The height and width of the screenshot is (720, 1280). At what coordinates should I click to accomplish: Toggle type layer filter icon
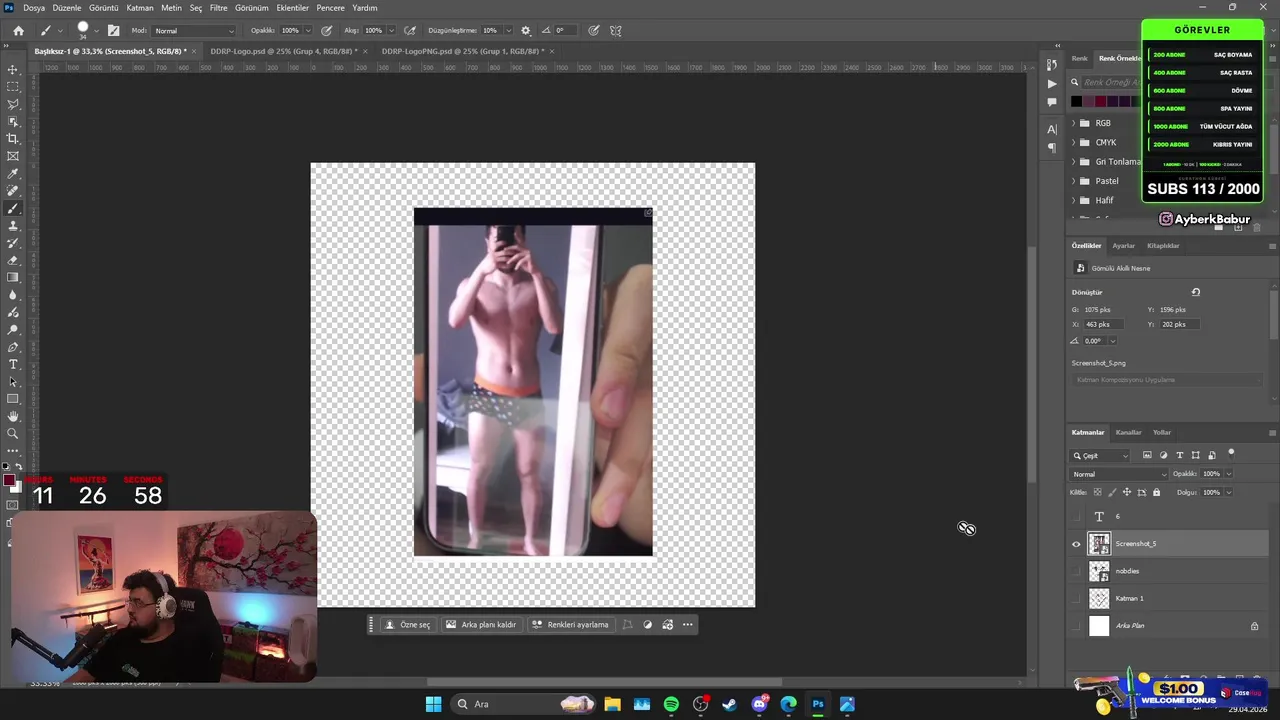click(1179, 455)
